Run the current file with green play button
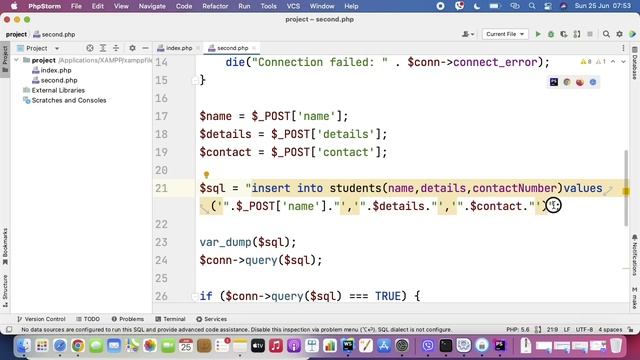The height and width of the screenshot is (360, 640). [x=538, y=34]
